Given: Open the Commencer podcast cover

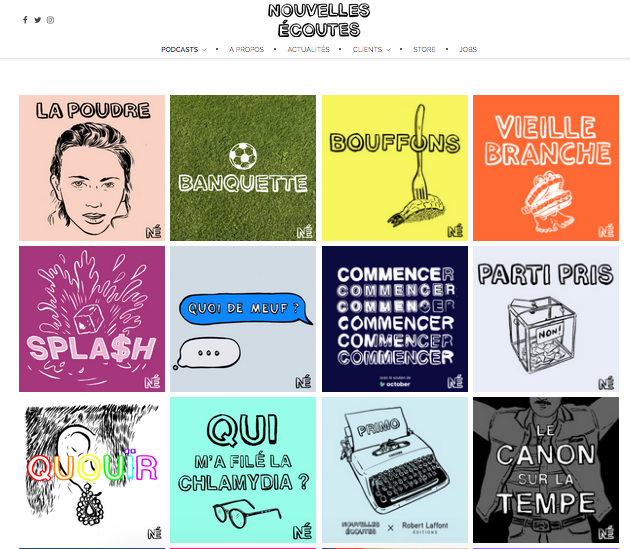Looking at the screenshot, I should [395, 319].
